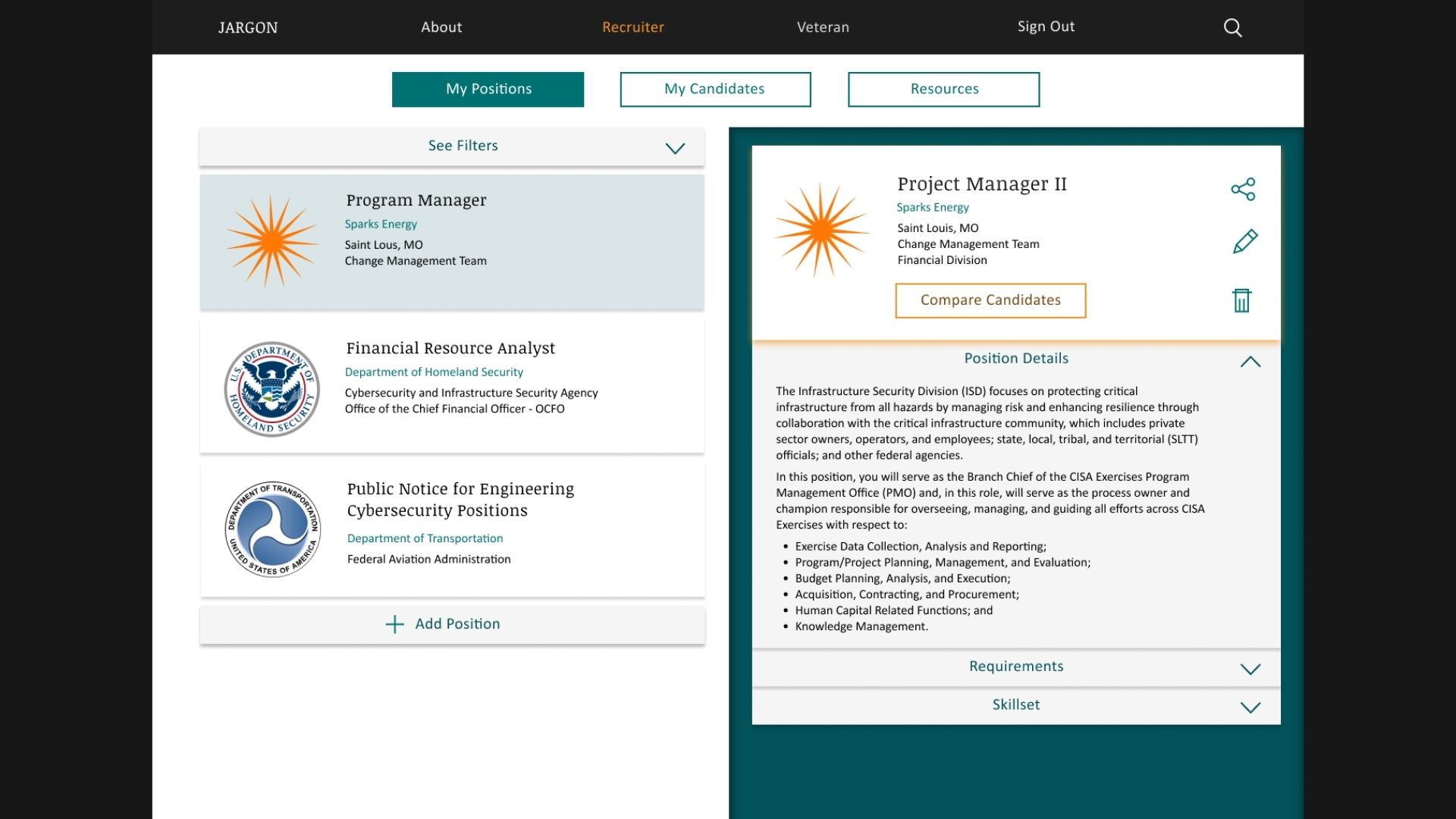
Task: Click the Skillset heading
Action: coord(1016,704)
